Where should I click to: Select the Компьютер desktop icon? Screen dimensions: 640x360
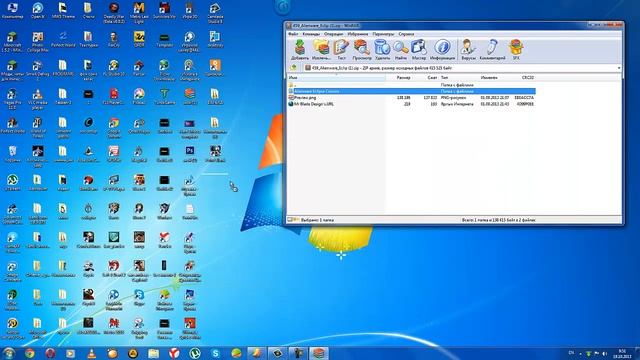tap(12, 11)
